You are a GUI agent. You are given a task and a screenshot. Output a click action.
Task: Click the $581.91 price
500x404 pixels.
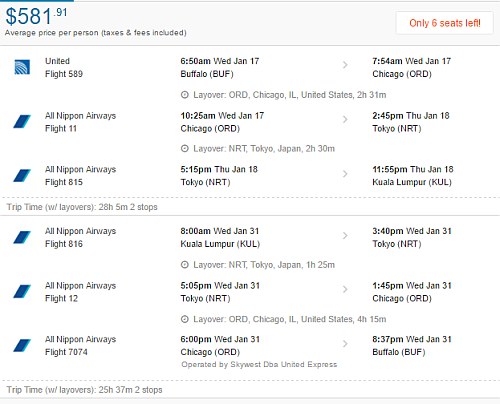(x=36, y=16)
